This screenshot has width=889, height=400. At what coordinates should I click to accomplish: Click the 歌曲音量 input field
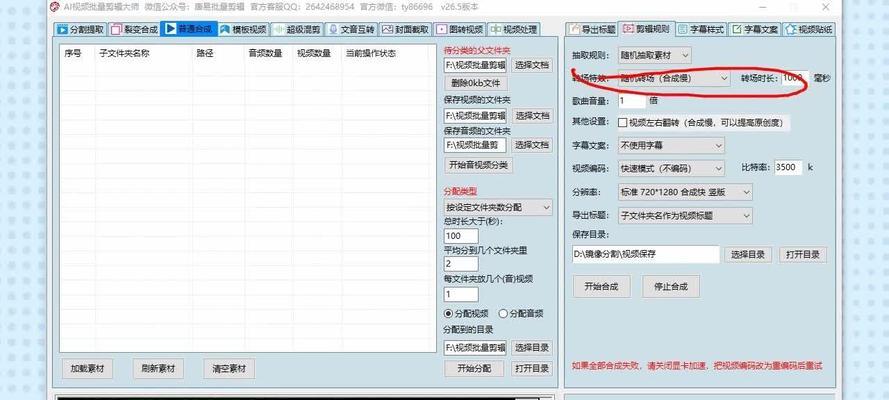632,101
